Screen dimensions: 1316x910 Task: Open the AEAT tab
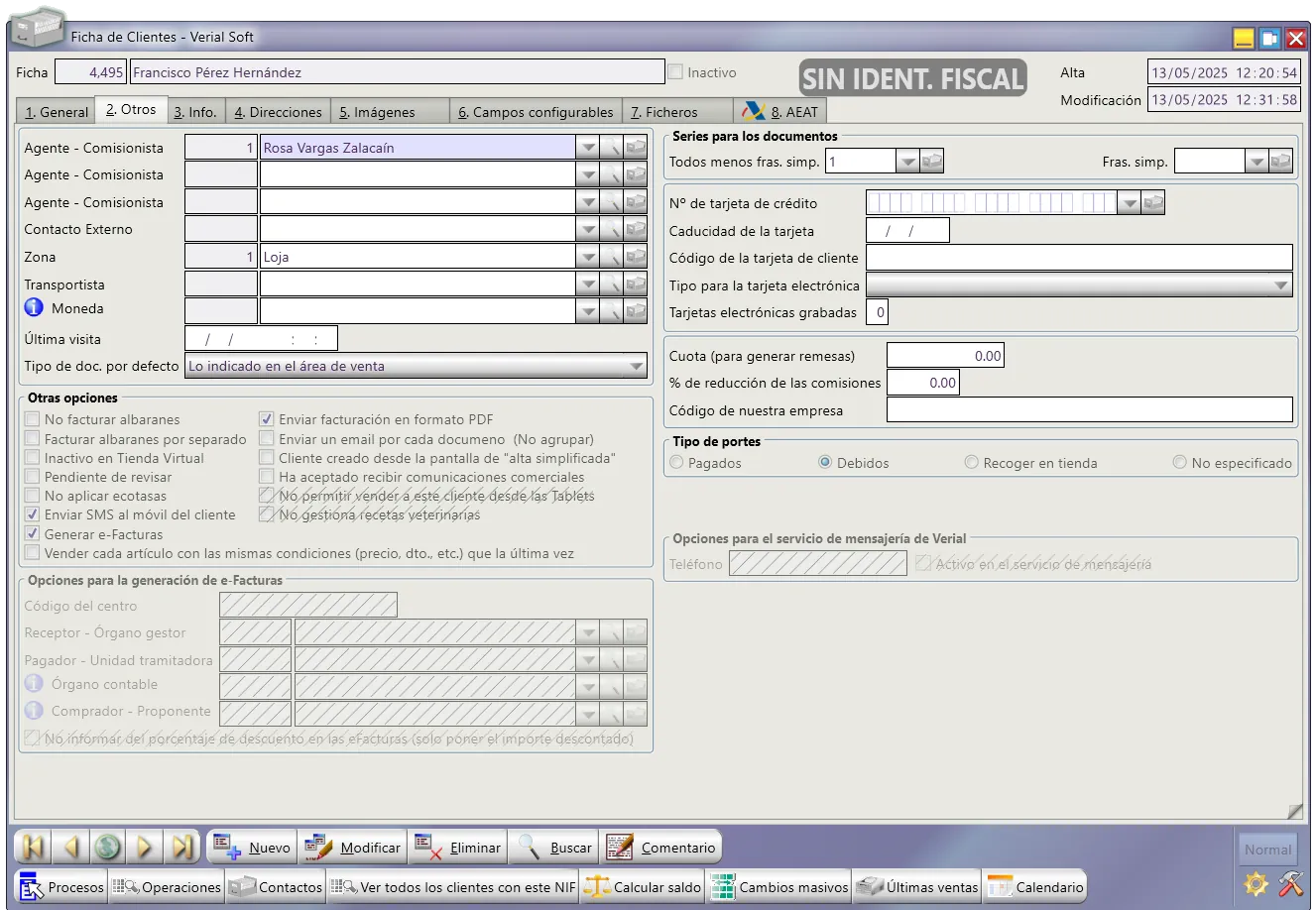coord(782,112)
